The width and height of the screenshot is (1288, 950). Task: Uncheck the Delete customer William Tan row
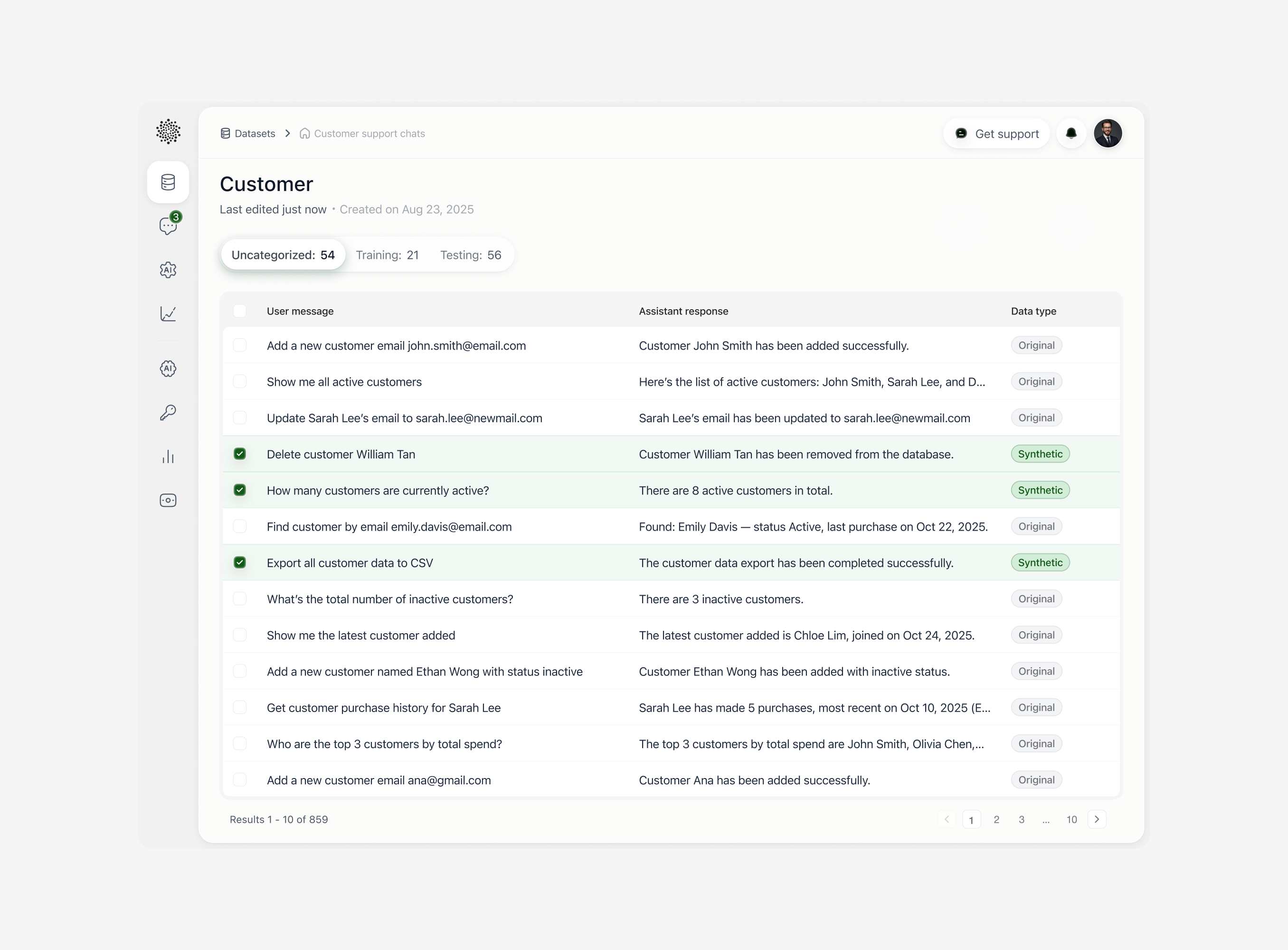pyautogui.click(x=240, y=454)
